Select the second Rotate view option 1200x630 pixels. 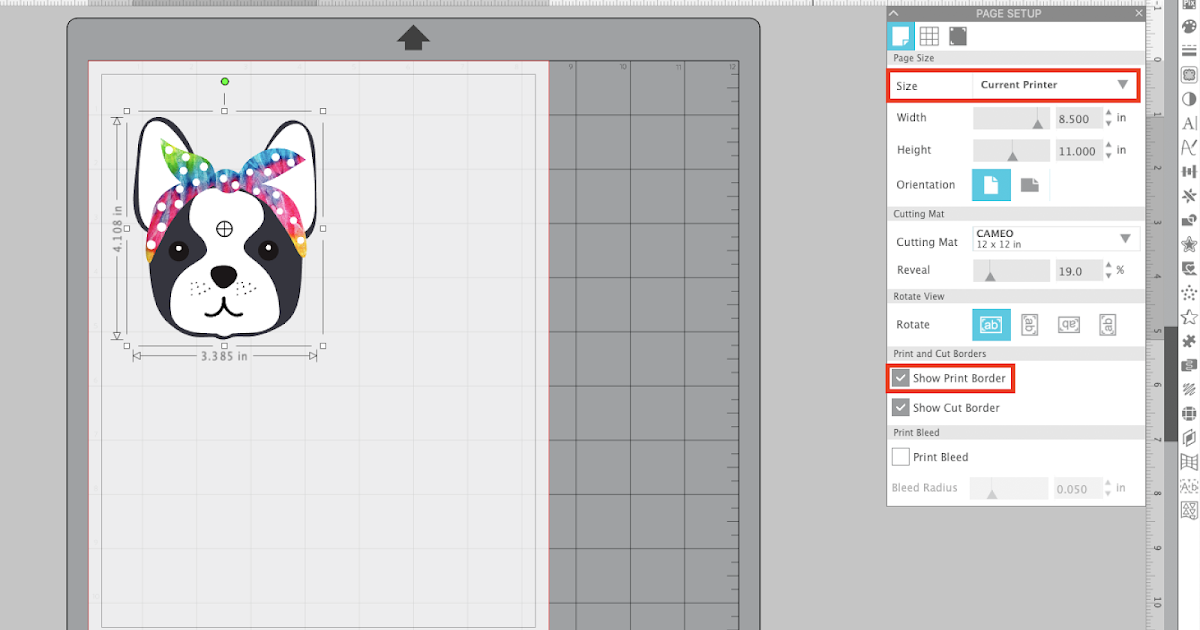click(1029, 325)
